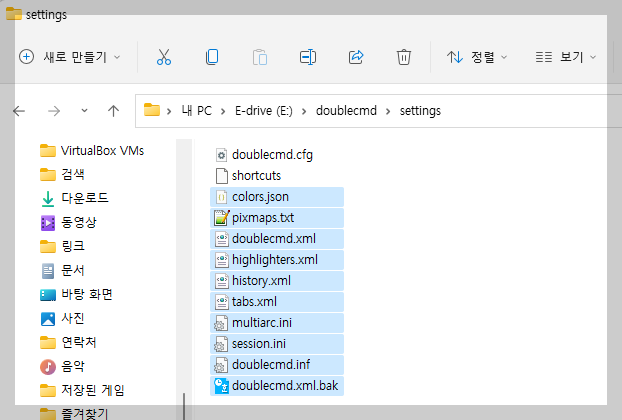Select 링크 folder in sidebar
The width and height of the screenshot is (622, 420).
point(62,246)
